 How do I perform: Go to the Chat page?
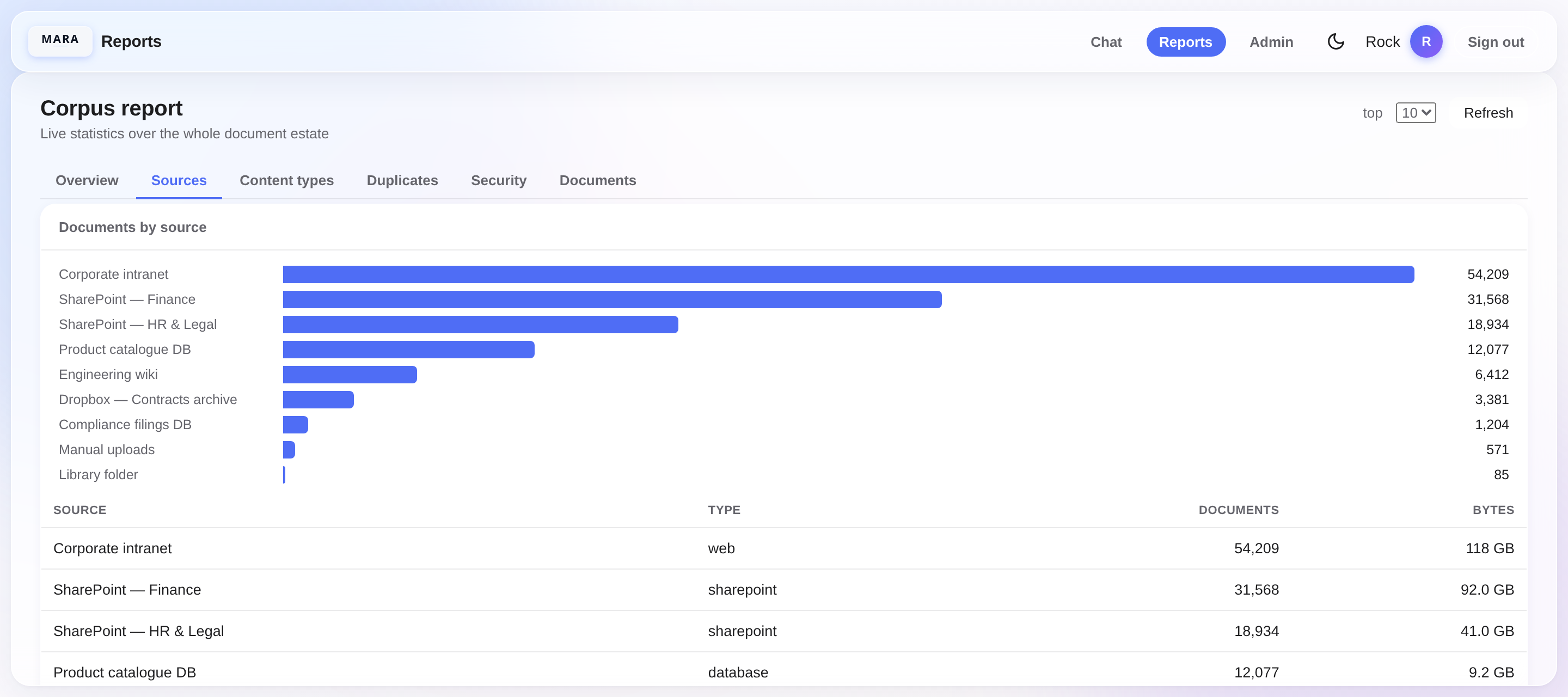pyautogui.click(x=1105, y=42)
